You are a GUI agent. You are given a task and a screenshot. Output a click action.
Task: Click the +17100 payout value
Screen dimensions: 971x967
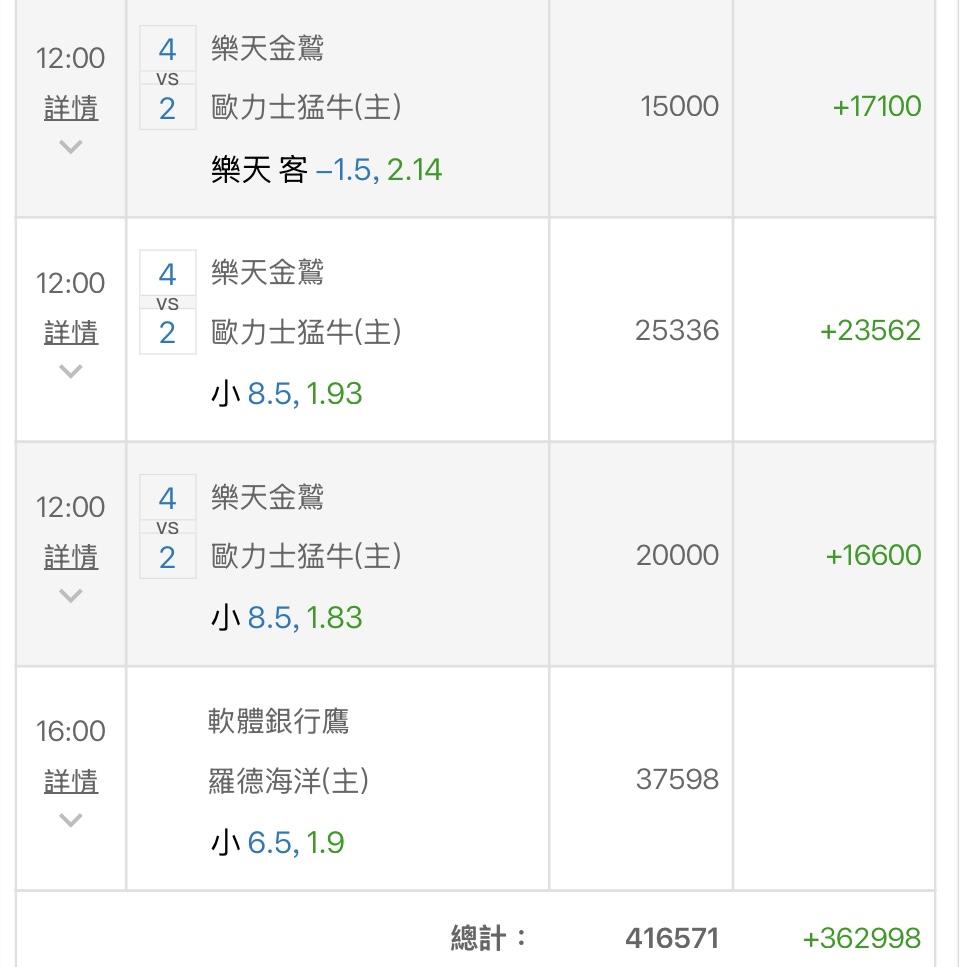coord(876,106)
